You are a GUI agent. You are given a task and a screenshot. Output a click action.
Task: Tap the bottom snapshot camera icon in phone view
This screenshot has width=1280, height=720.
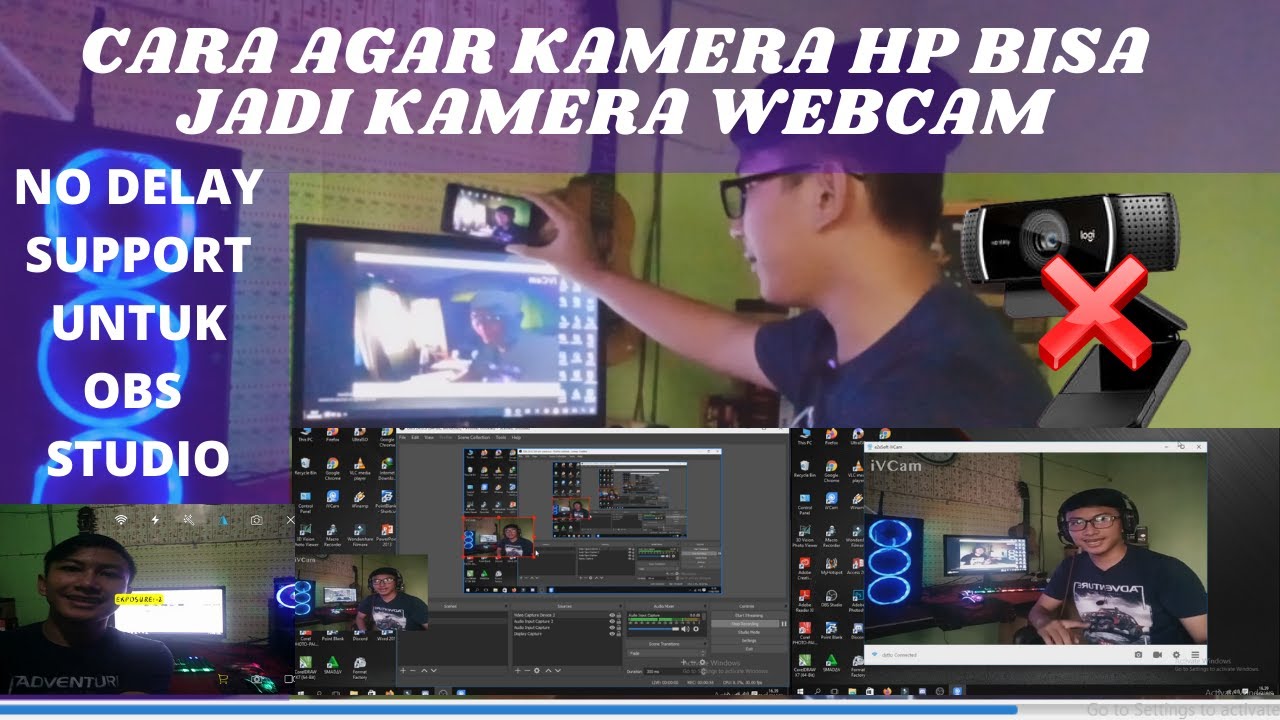tap(256, 679)
